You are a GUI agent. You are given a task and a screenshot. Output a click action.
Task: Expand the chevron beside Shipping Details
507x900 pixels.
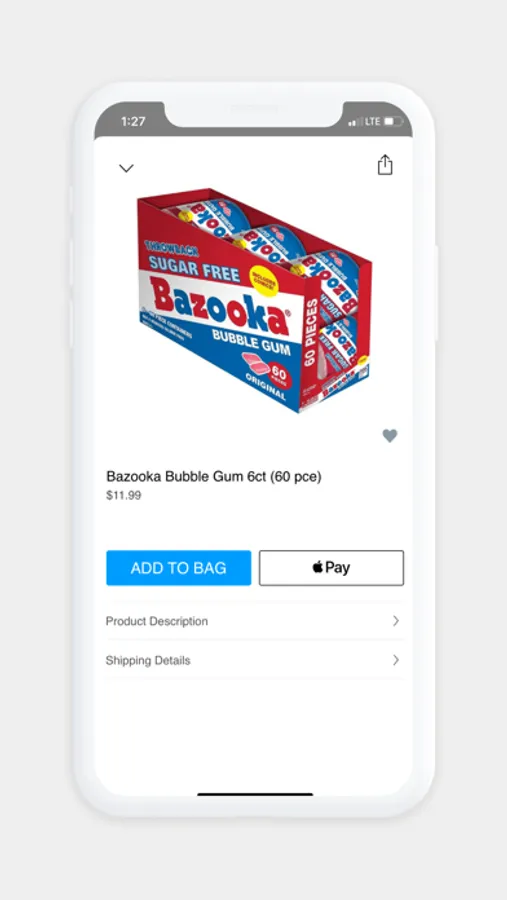396,660
